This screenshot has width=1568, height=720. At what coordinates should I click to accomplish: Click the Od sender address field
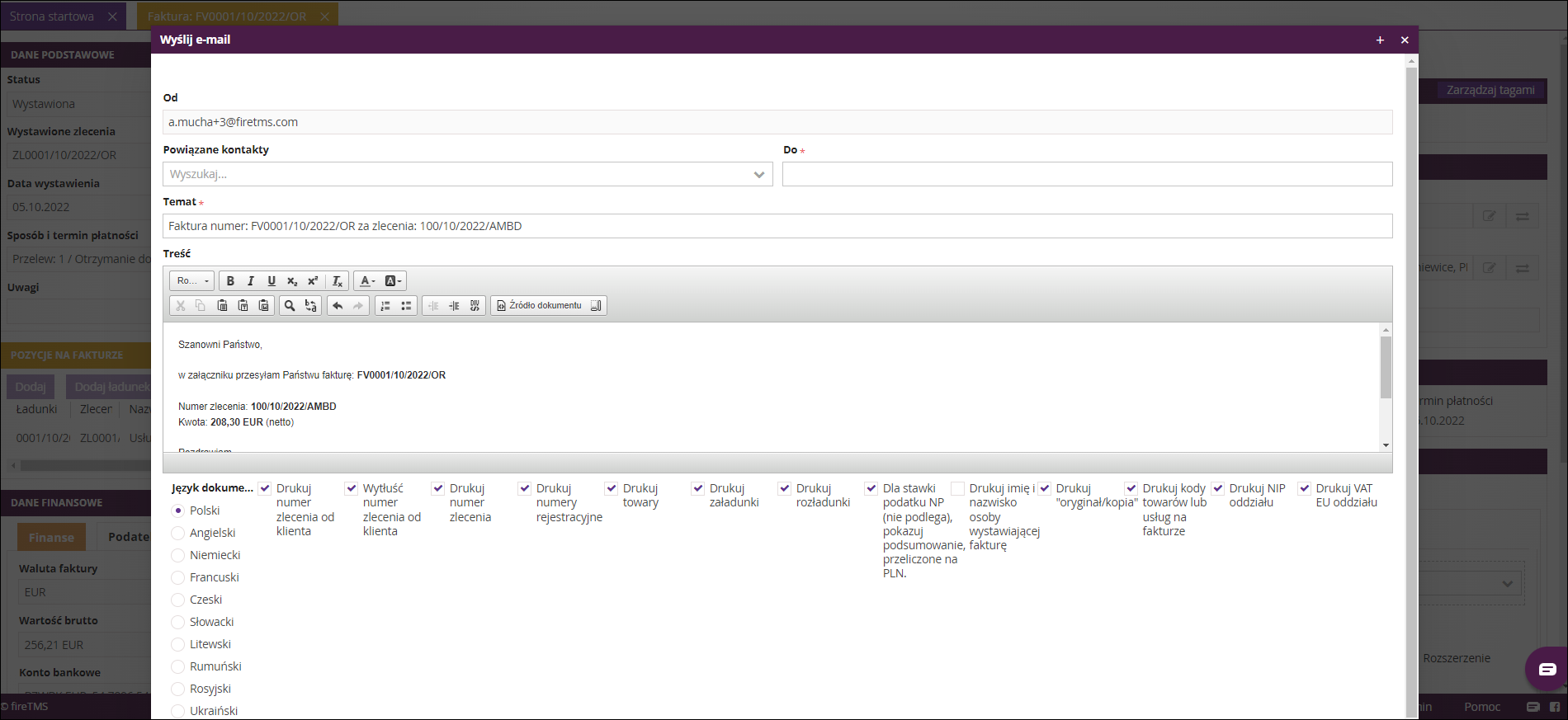pos(777,122)
